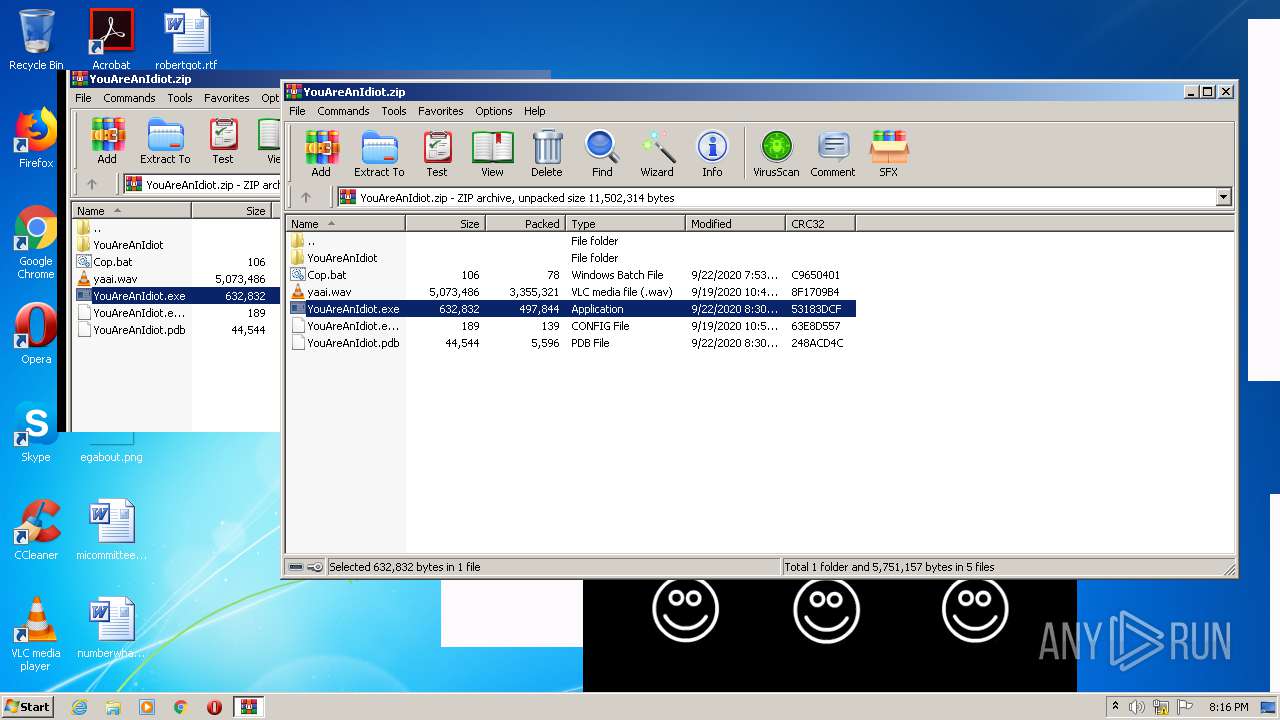The image size is (1280, 720).
Task: Select the CONFIG File row in front window
Action: pyautogui.click(x=570, y=326)
